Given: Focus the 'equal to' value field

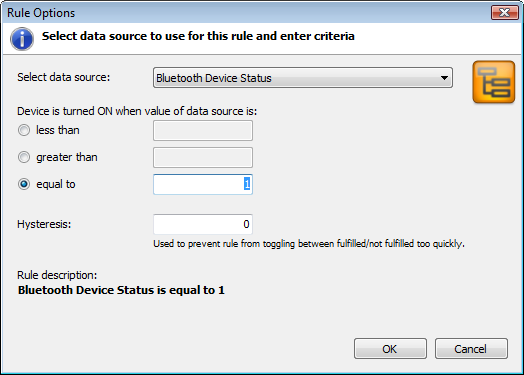Looking at the screenshot, I should (203, 184).
